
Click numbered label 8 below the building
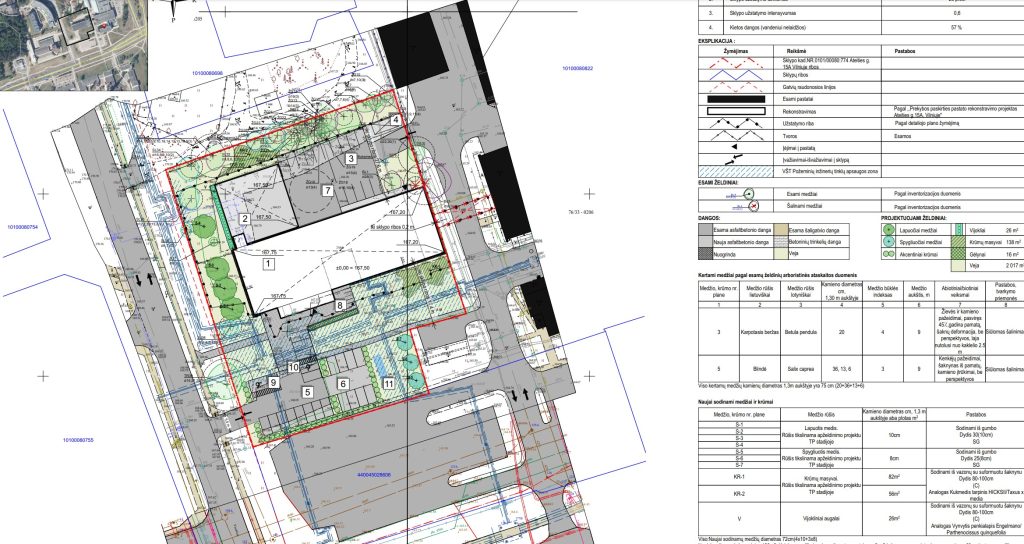click(340, 305)
